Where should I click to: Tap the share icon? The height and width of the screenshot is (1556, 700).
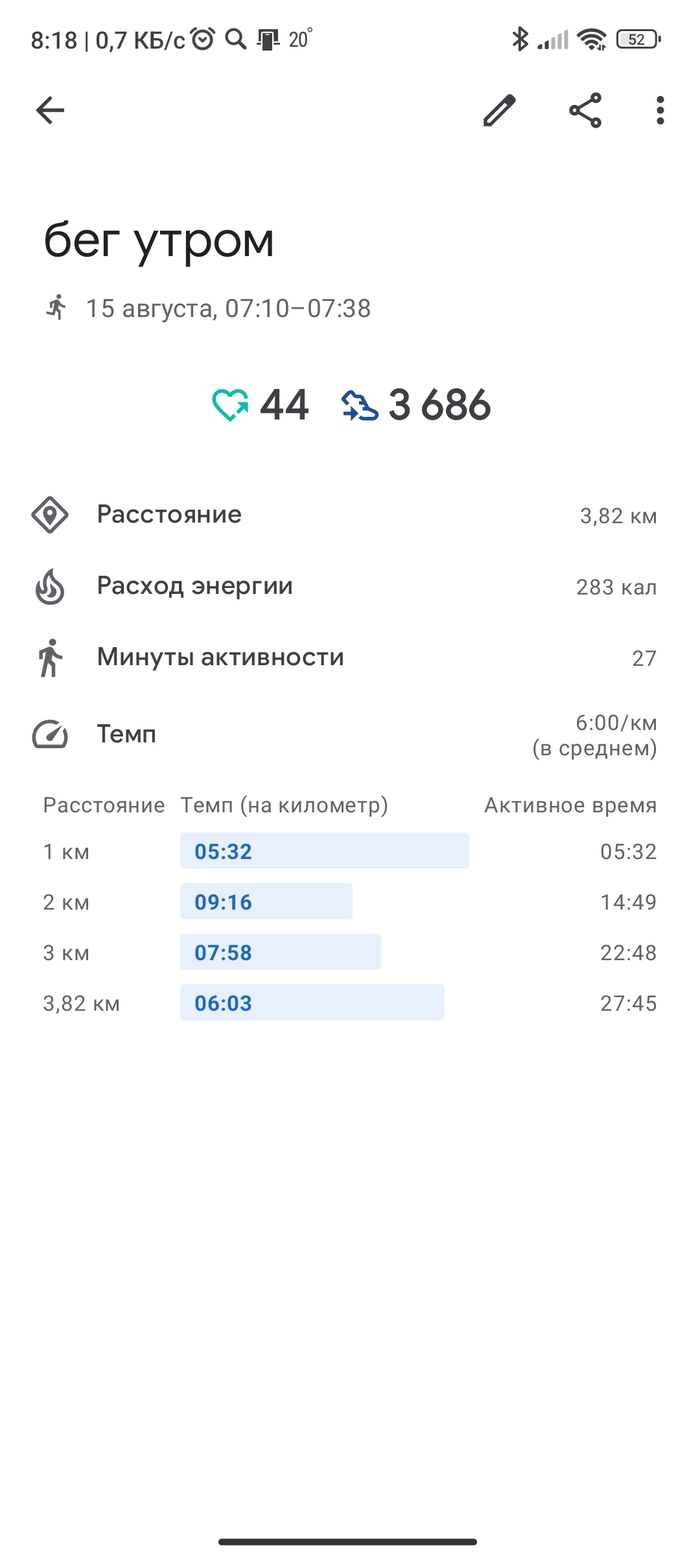[x=585, y=110]
